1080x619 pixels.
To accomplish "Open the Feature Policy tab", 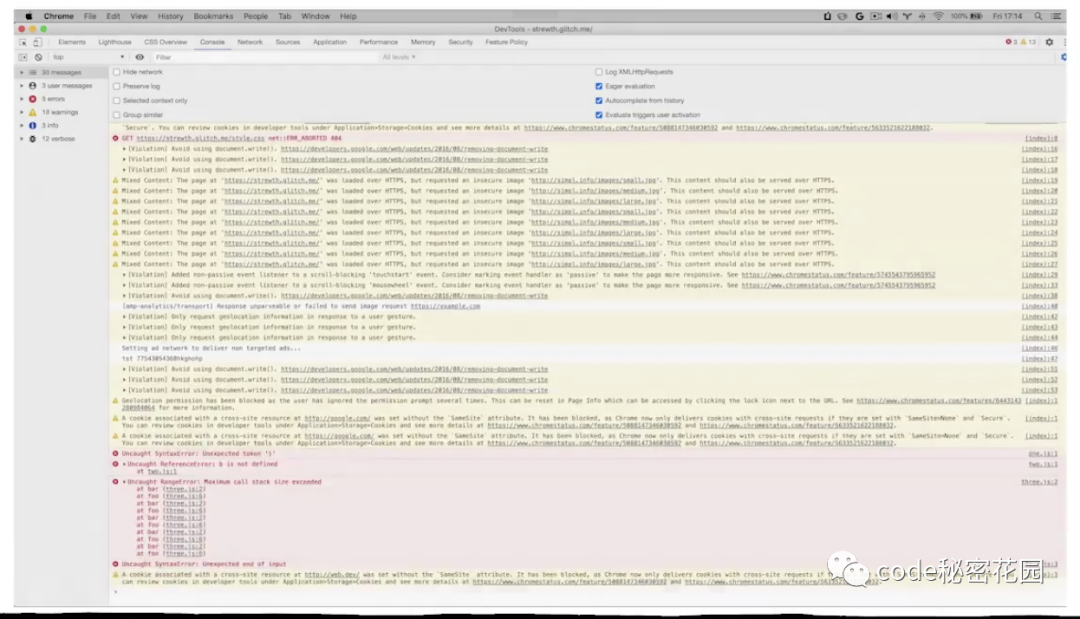I will point(506,42).
